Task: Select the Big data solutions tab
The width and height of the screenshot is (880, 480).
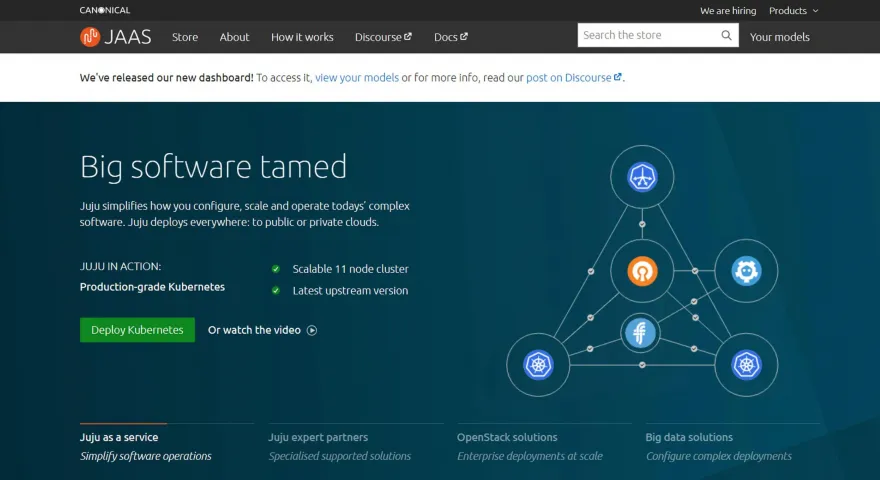Action: tap(732, 446)
